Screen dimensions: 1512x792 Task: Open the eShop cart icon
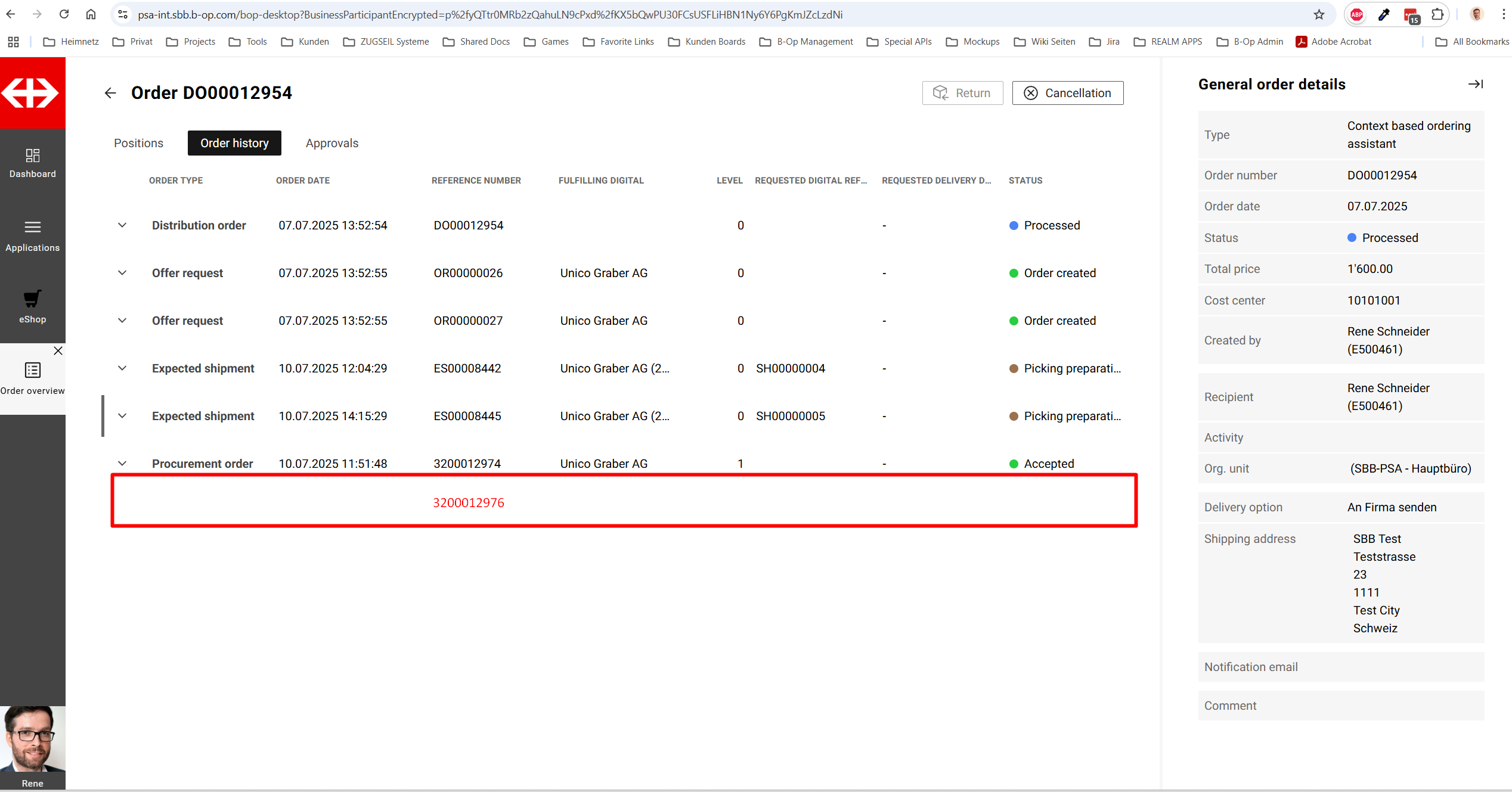pos(32,299)
